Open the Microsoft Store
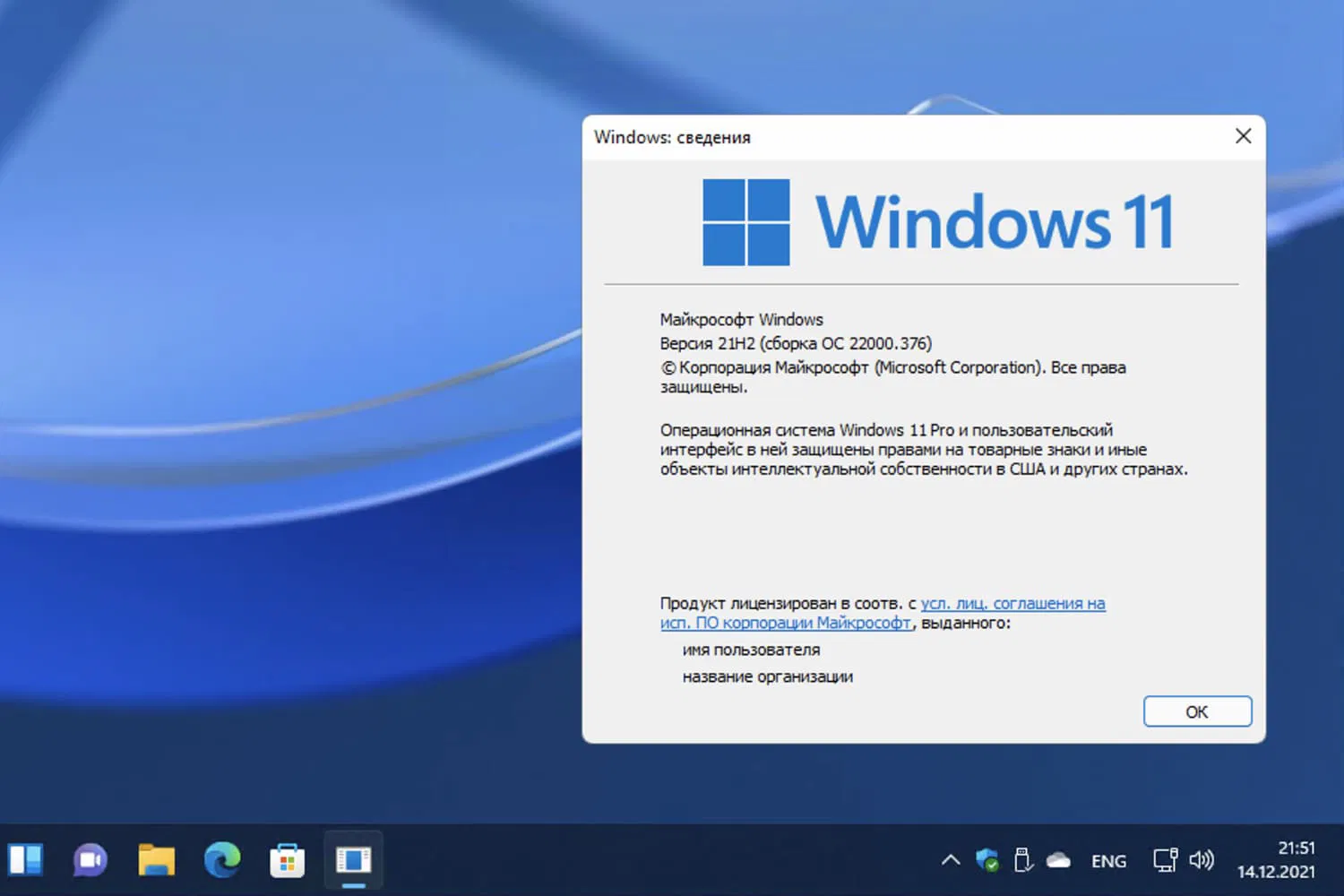 tap(287, 859)
